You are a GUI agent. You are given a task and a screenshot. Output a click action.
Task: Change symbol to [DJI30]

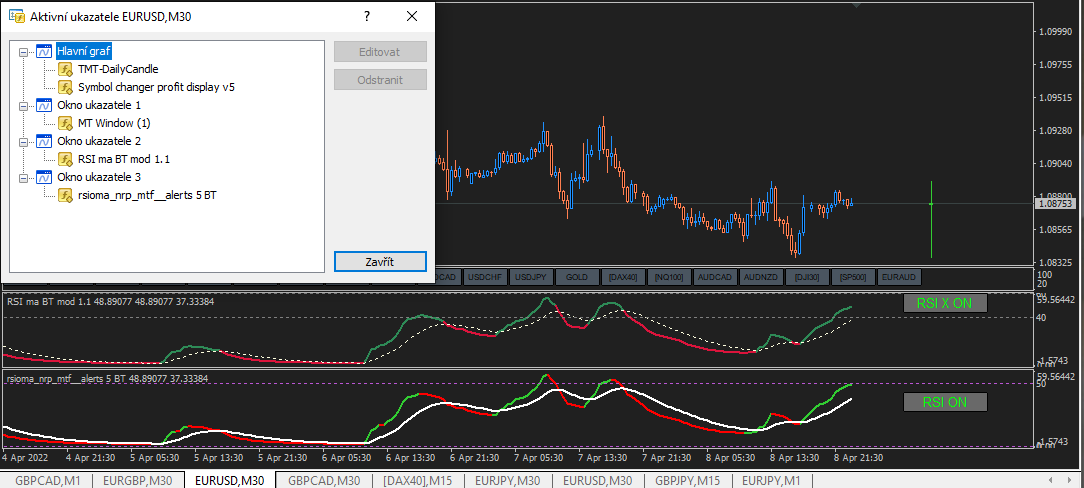click(x=807, y=277)
